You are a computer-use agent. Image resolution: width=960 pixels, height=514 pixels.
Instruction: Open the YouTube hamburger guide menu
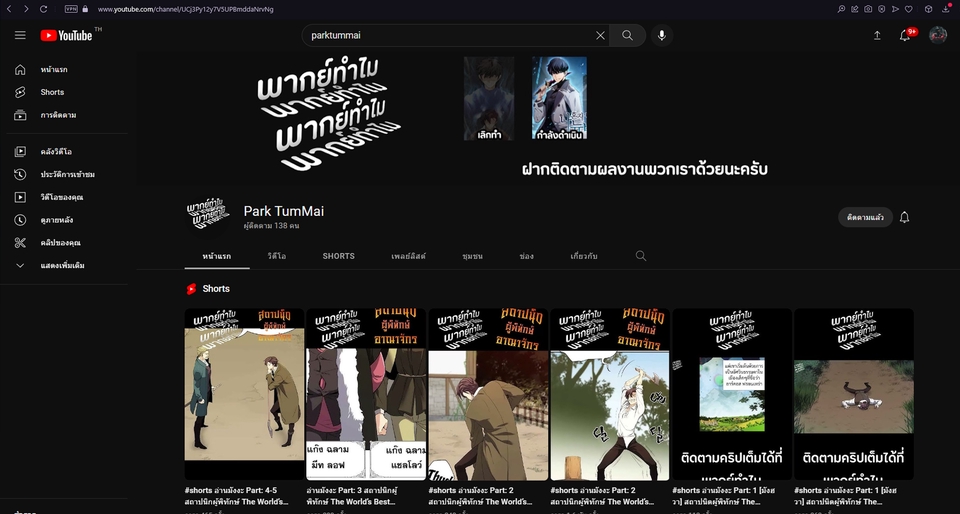20,35
